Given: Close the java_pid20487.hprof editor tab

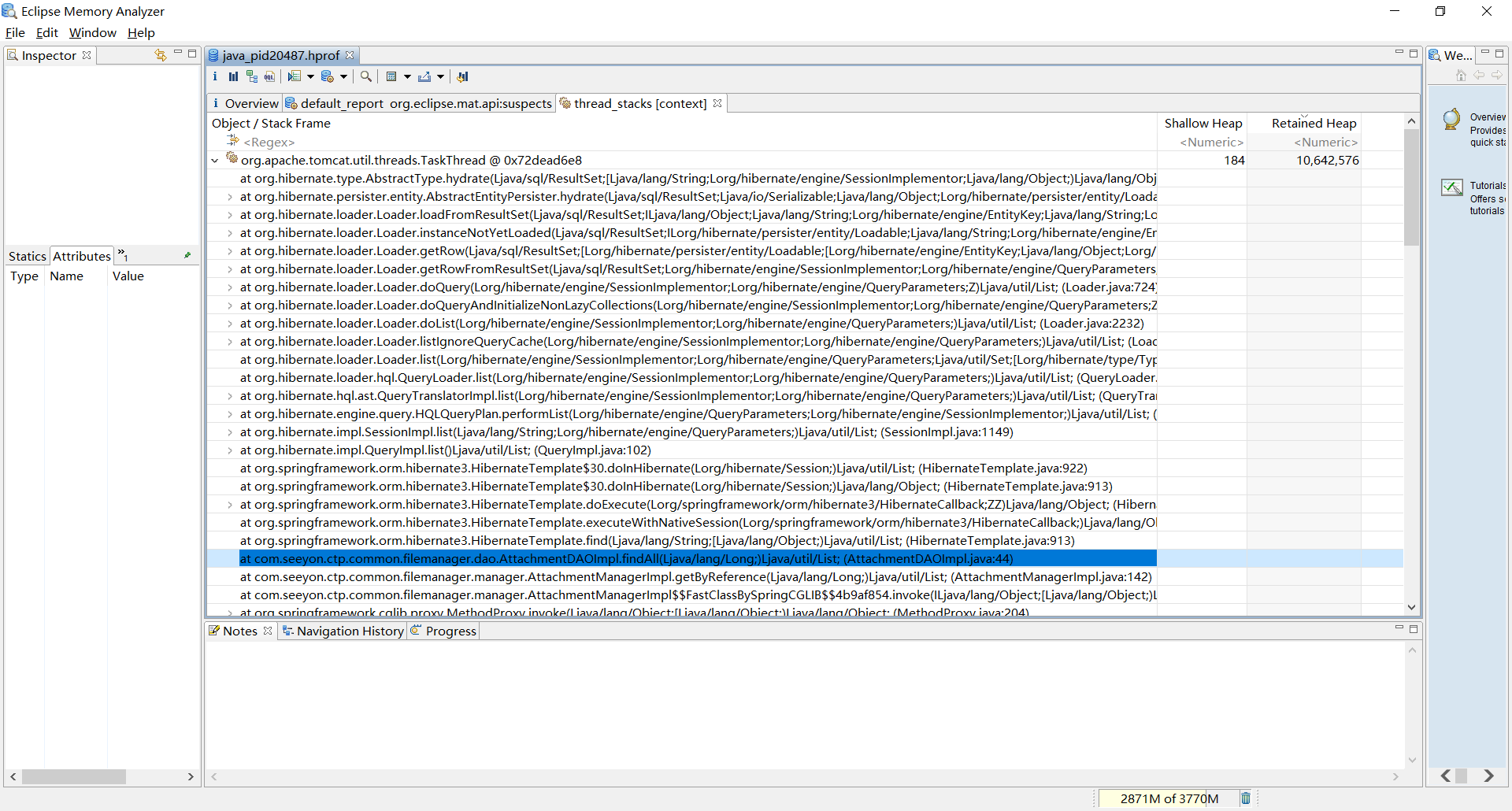Looking at the screenshot, I should (x=350, y=55).
